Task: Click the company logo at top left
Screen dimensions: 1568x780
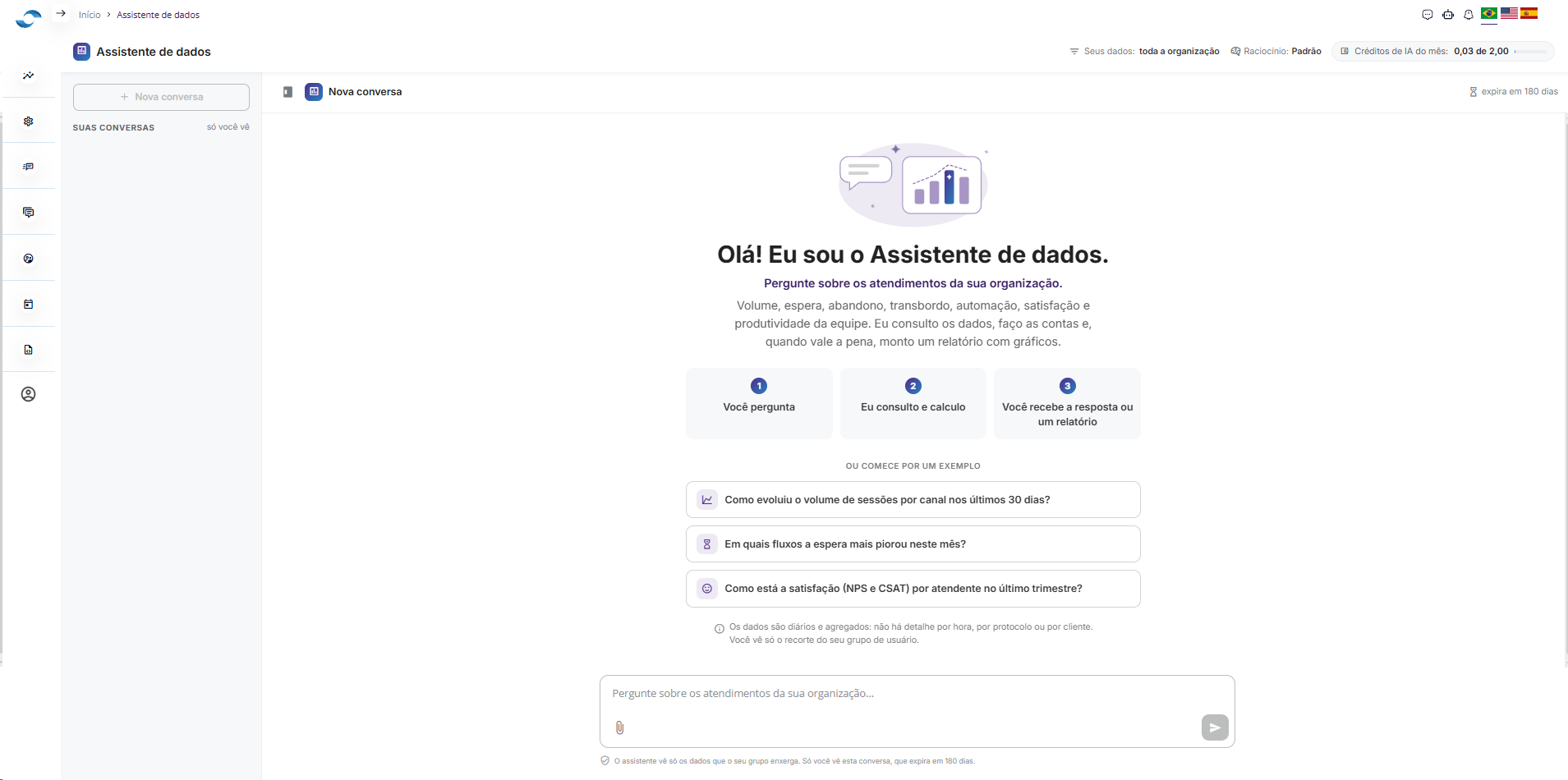Action: pyautogui.click(x=29, y=18)
